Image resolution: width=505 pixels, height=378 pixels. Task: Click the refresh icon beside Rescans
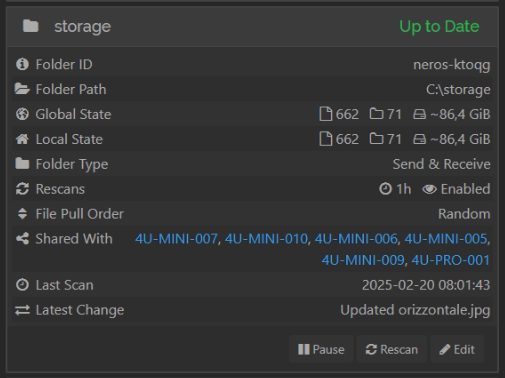tap(22, 189)
